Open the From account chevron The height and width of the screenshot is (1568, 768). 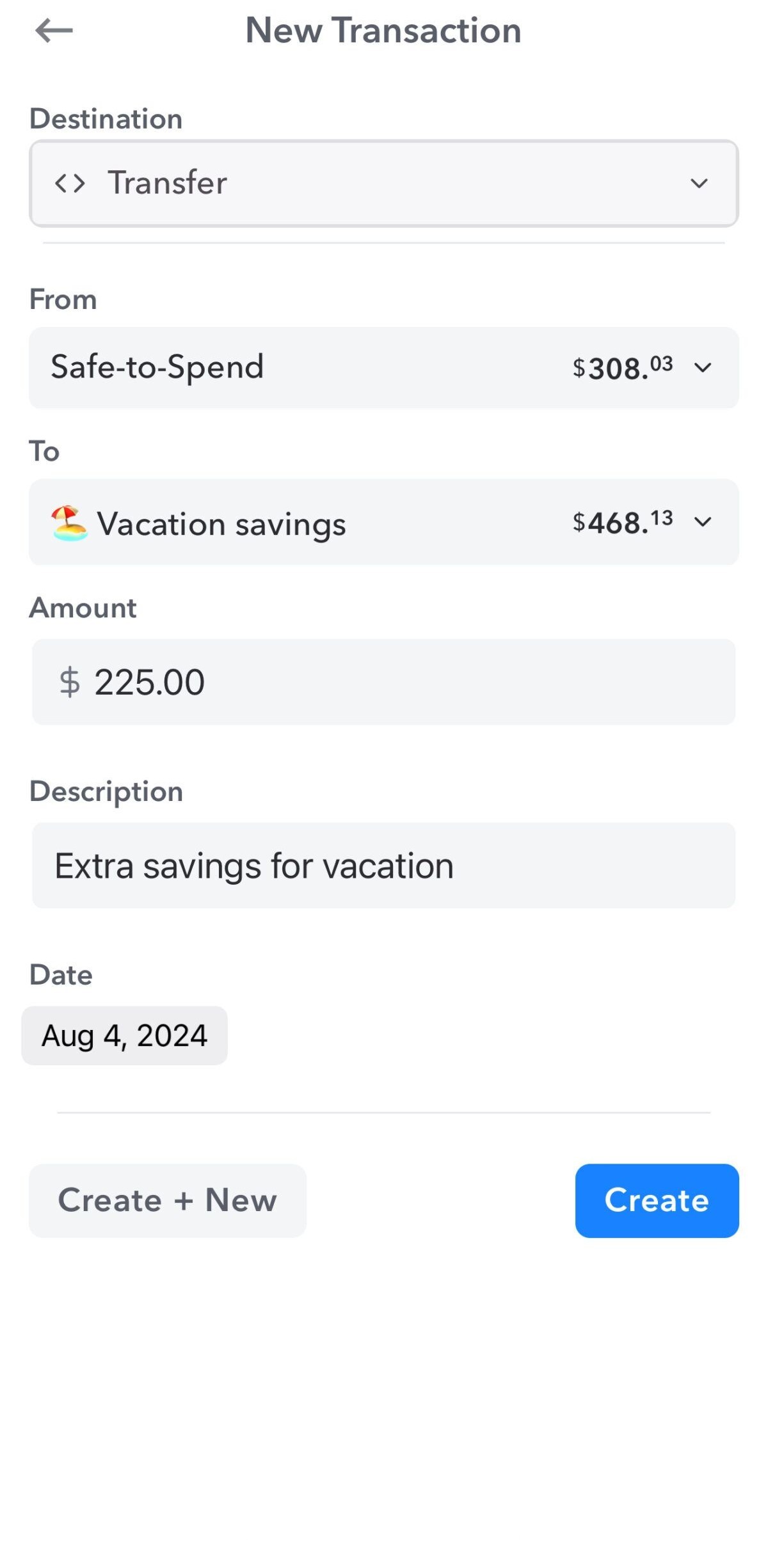click(x=703, y=368)
